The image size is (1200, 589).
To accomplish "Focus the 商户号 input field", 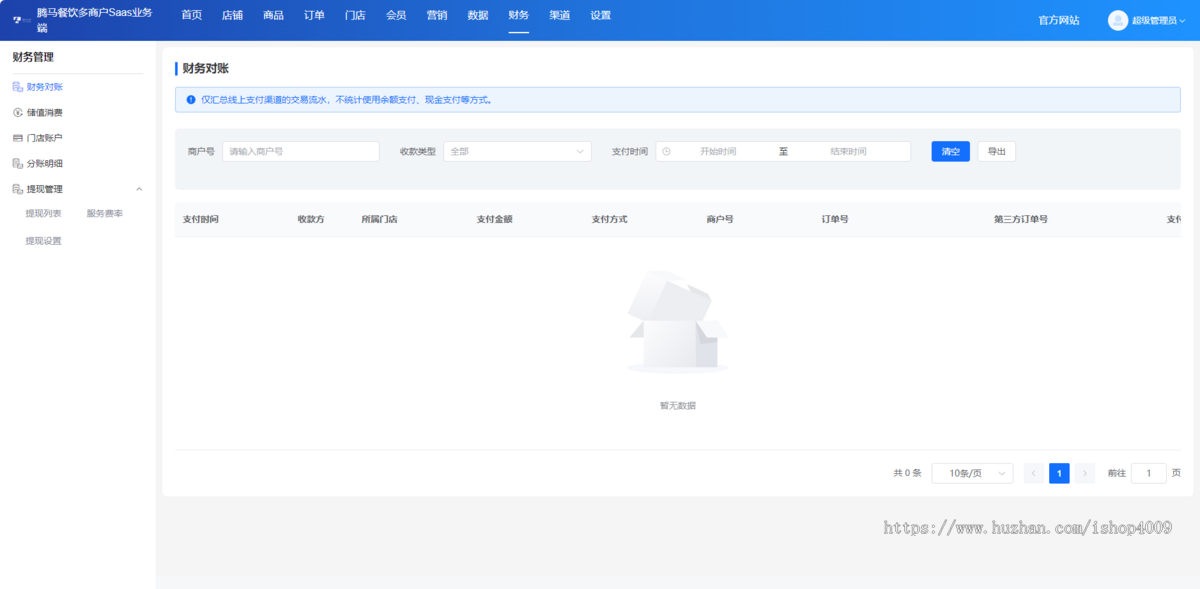I will pos(301,151).
